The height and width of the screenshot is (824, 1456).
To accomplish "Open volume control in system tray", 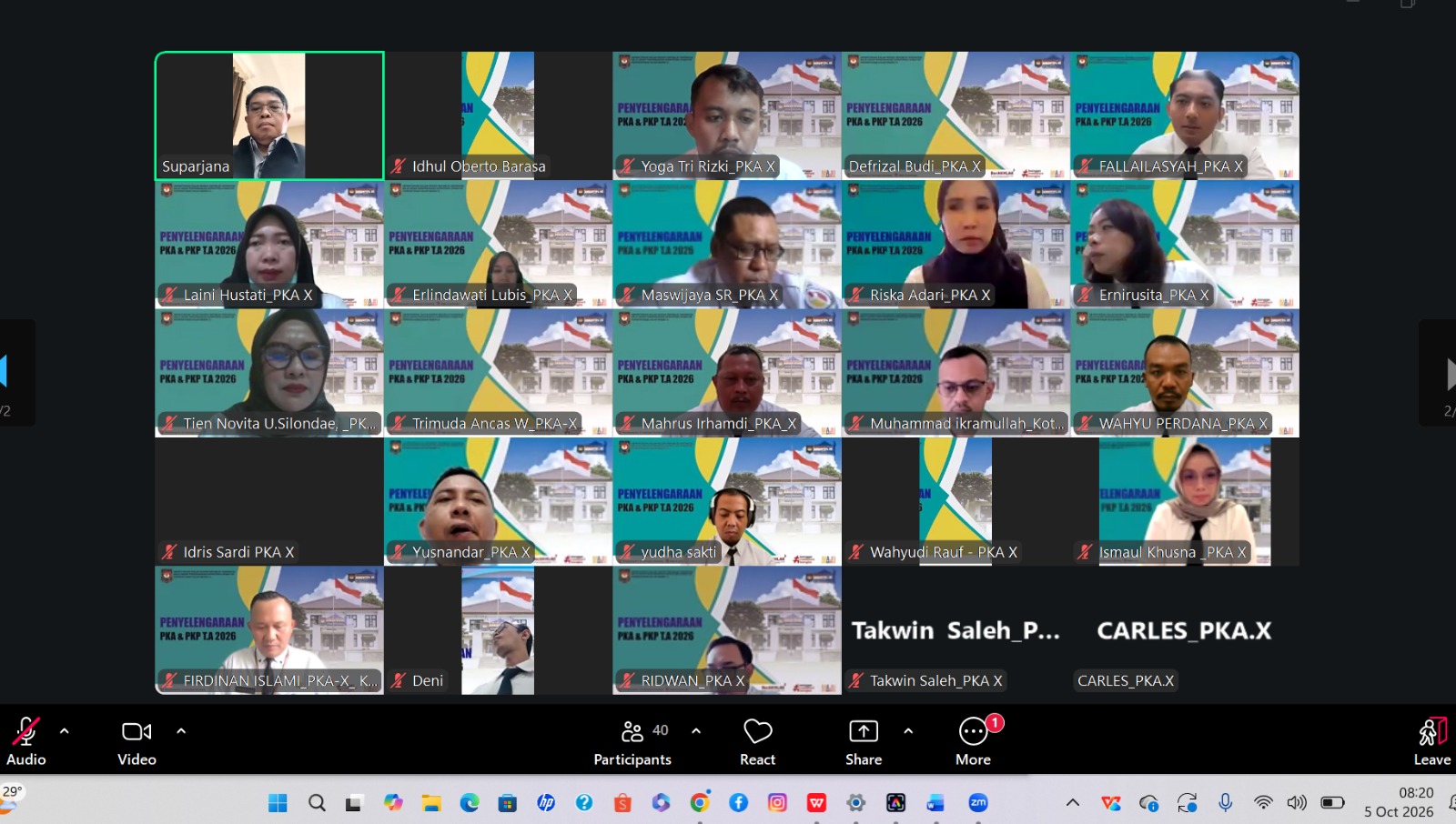I will (1297, 802).
